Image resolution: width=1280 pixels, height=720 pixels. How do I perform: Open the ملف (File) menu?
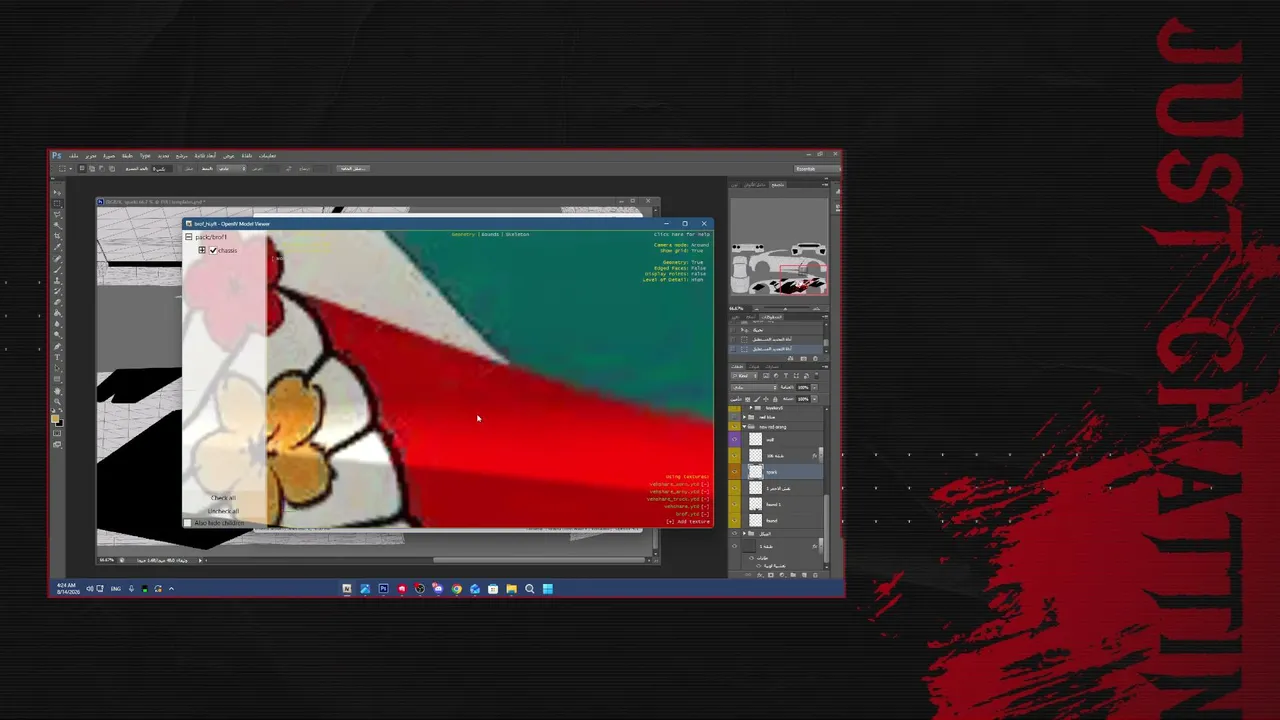[x=74, y=156]
